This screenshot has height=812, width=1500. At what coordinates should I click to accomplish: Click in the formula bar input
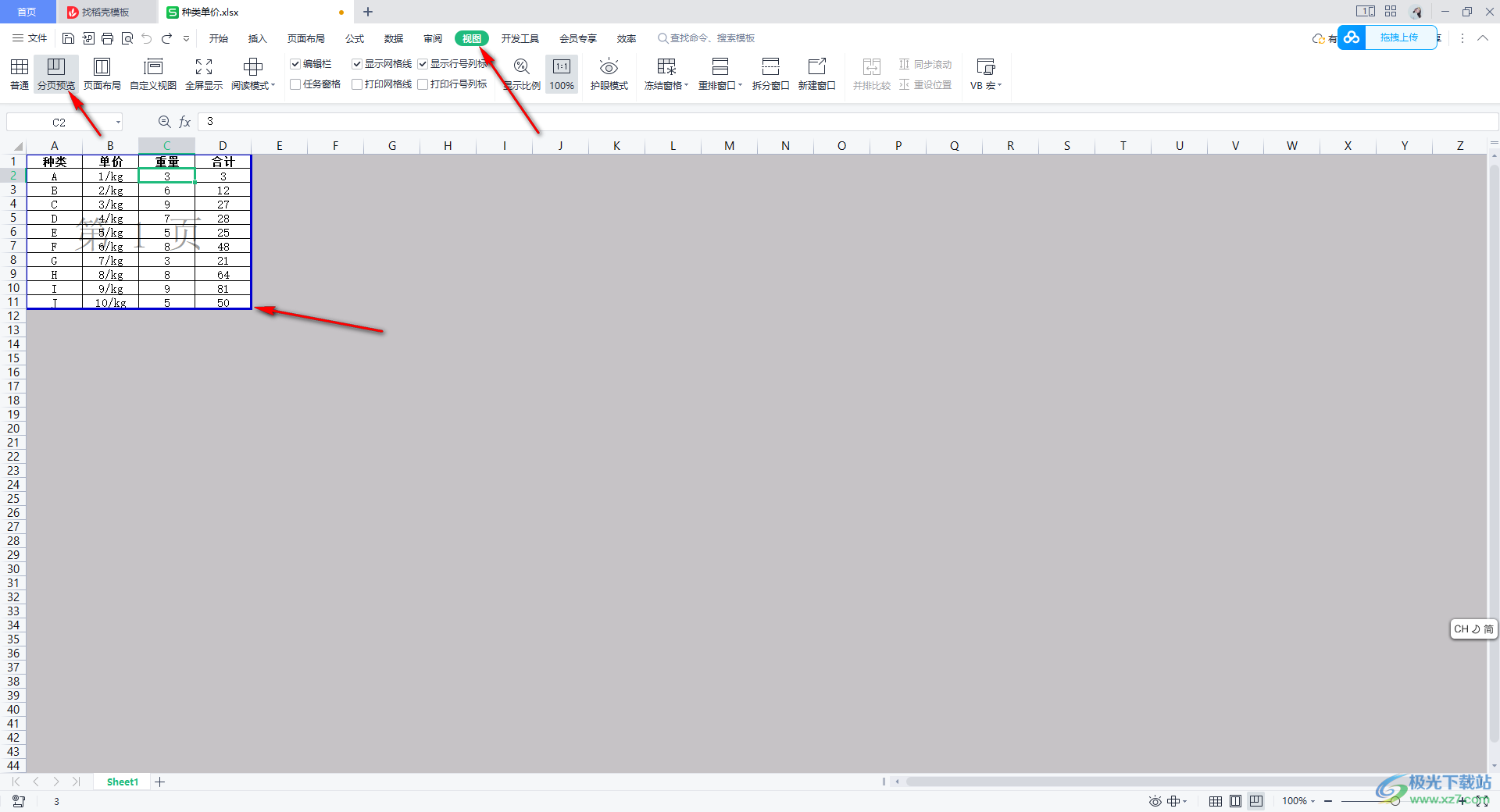click(848, 122)
